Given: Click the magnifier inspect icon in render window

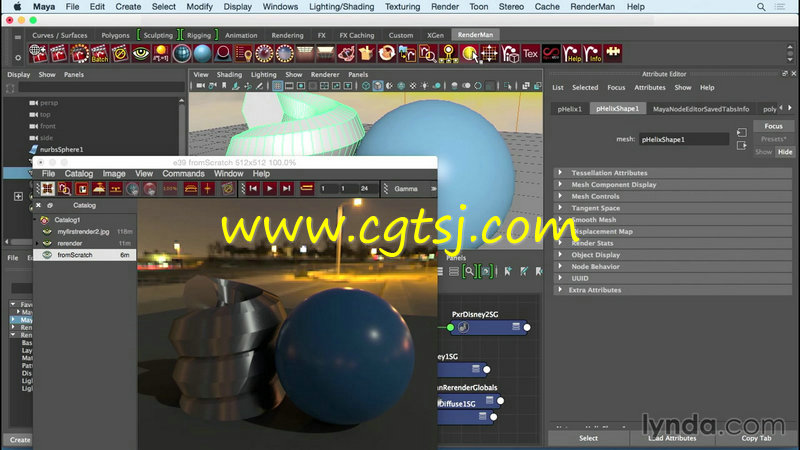Looking at the screenshot, I should tap(64, 189).
